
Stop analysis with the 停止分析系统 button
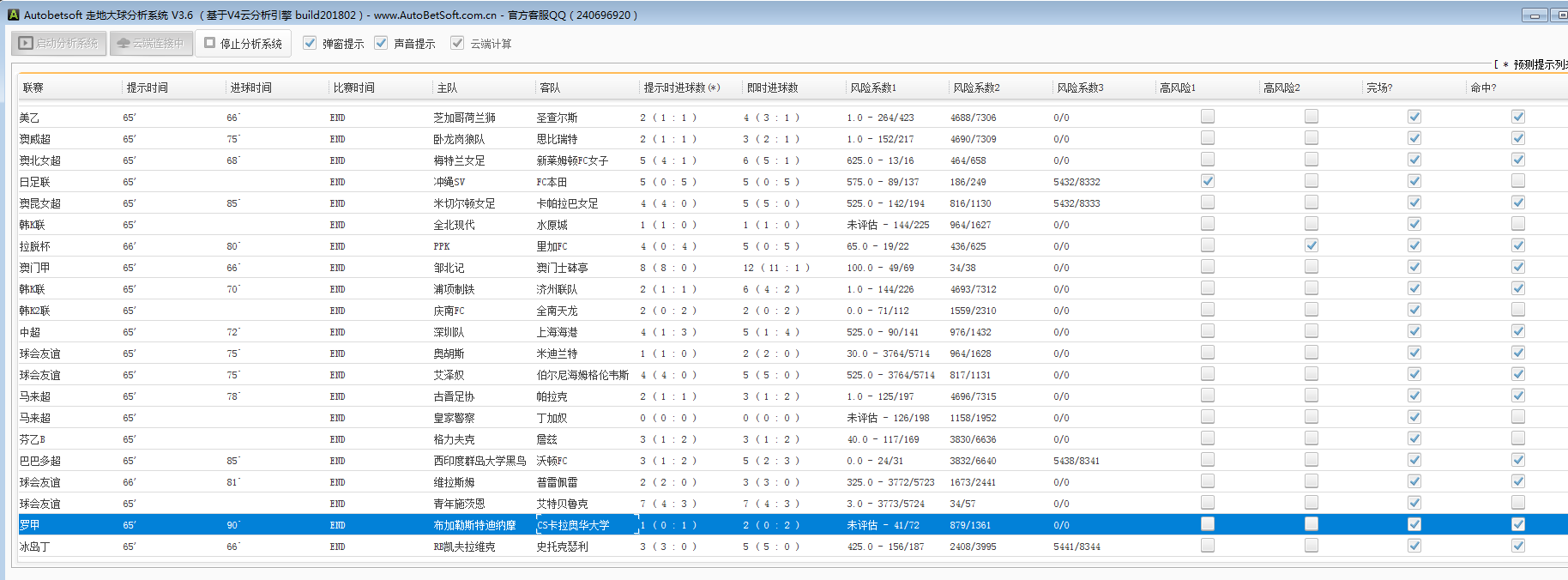pyautogui.click(x=244, y=43)
